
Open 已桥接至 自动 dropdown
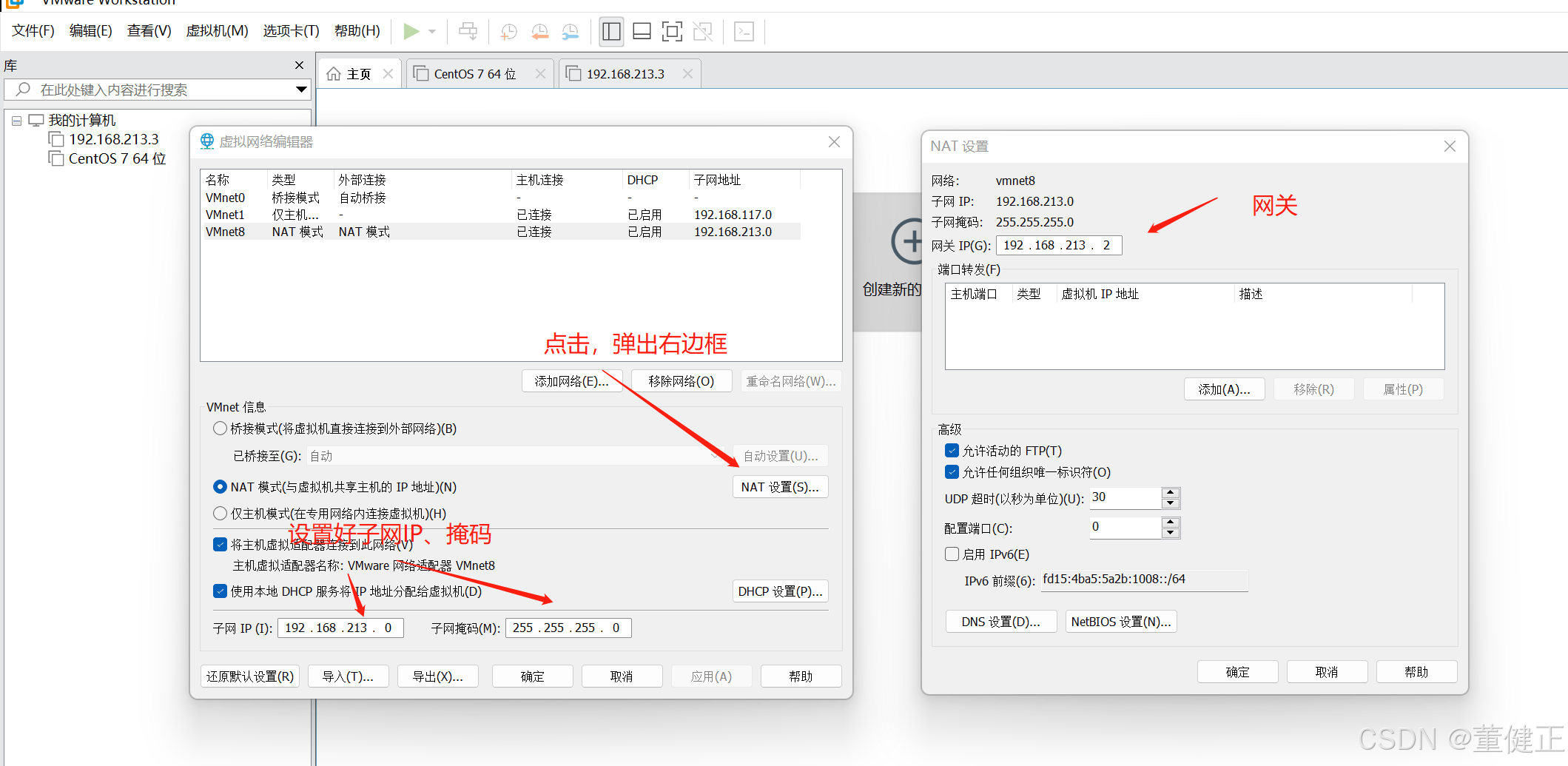coord(515,456)
